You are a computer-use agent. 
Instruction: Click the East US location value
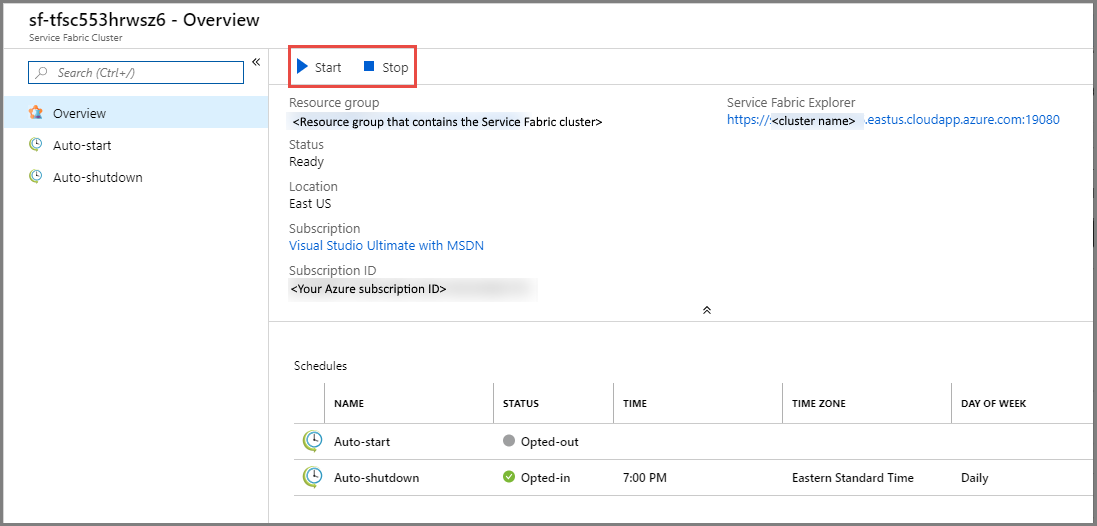[310, 204]
